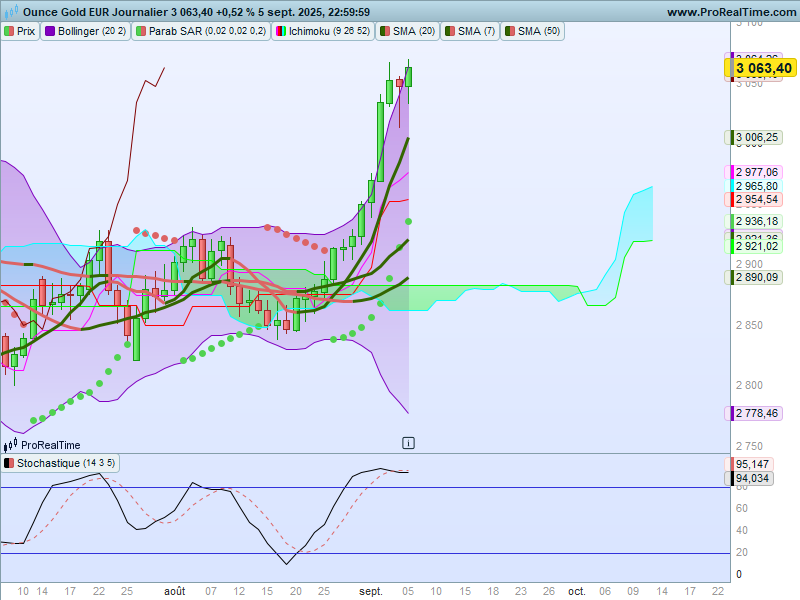
Task: Click the www.ProRealTime.com link
Action: click(730, 12)
